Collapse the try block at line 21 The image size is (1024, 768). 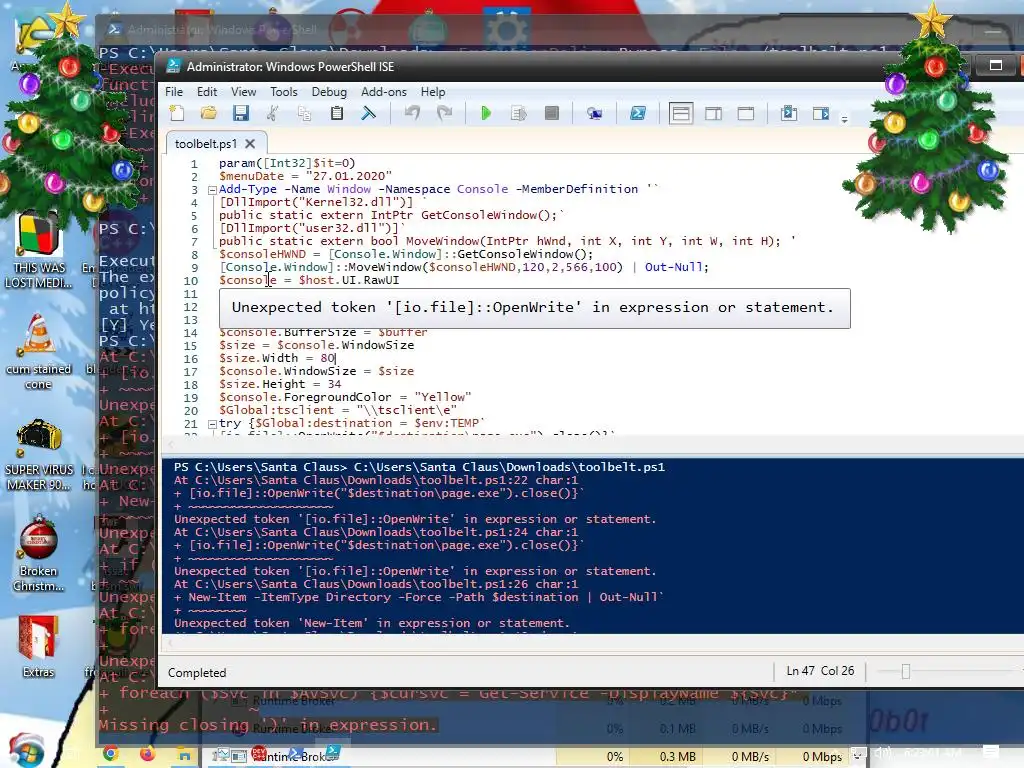point(212,424)
